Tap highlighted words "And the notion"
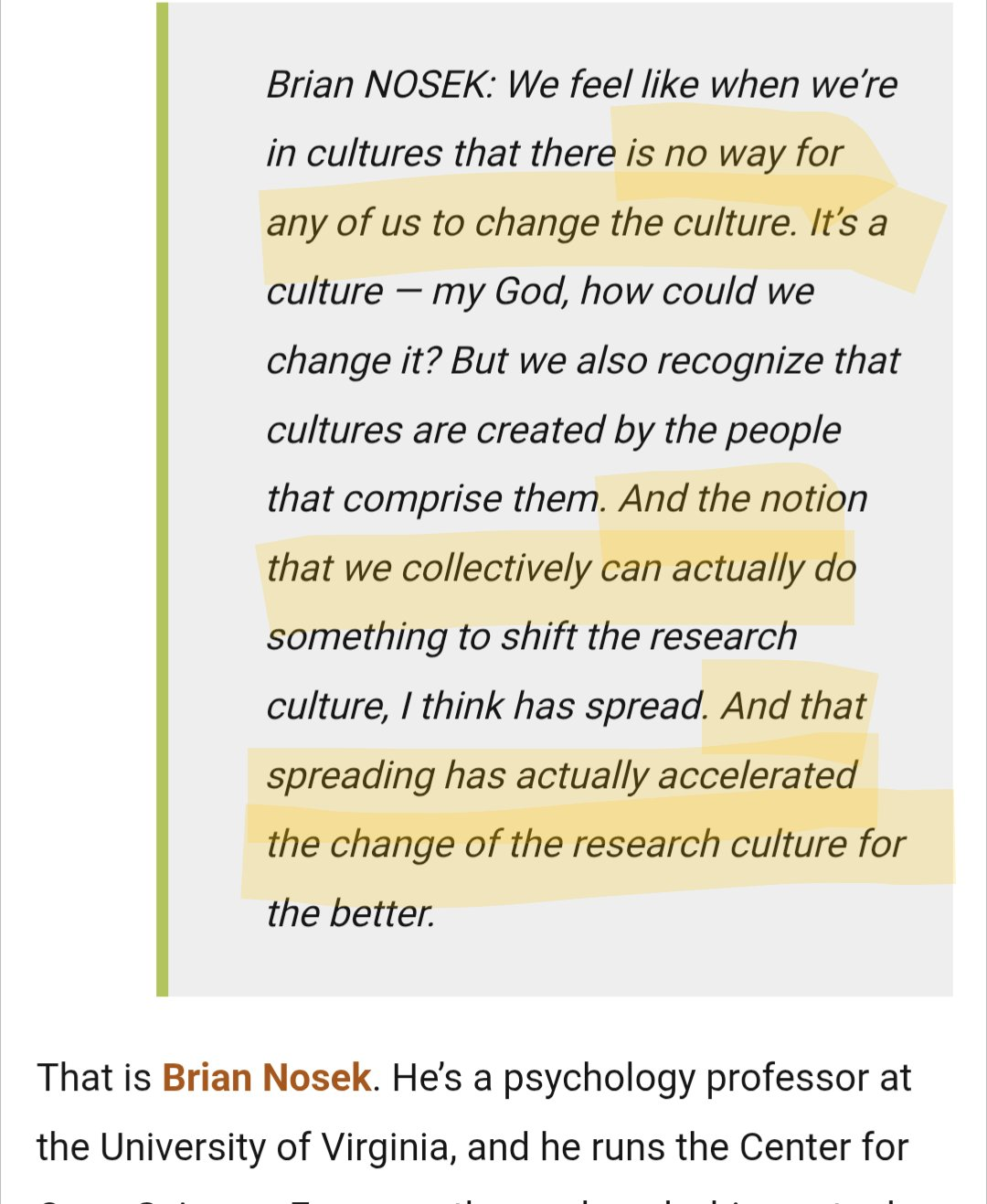Image resolution: width=987 pixels, height=1204 pixels. (743, 499)
